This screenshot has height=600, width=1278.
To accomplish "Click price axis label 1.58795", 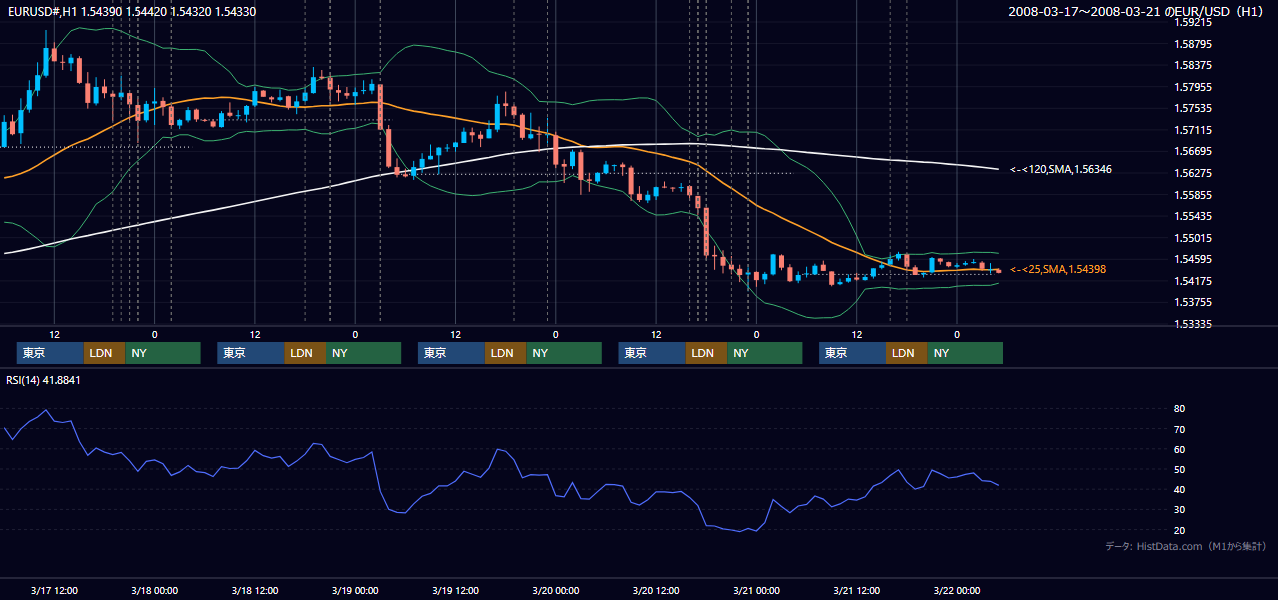I will tap(1194, 44).
